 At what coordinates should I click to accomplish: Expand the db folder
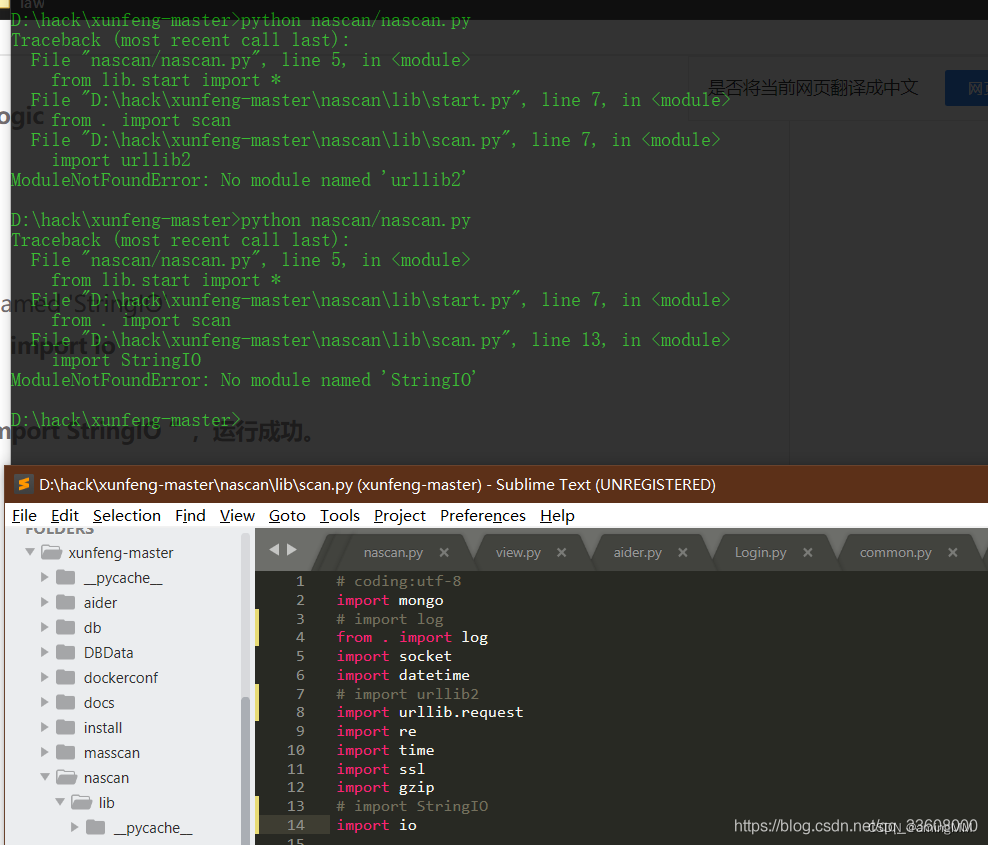coord(45,627)
